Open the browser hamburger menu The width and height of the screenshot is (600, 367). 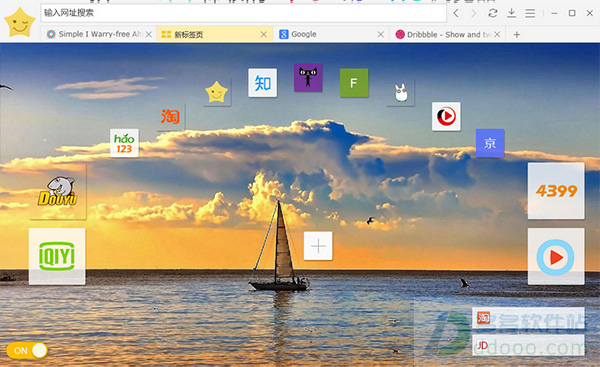(530, 13)
